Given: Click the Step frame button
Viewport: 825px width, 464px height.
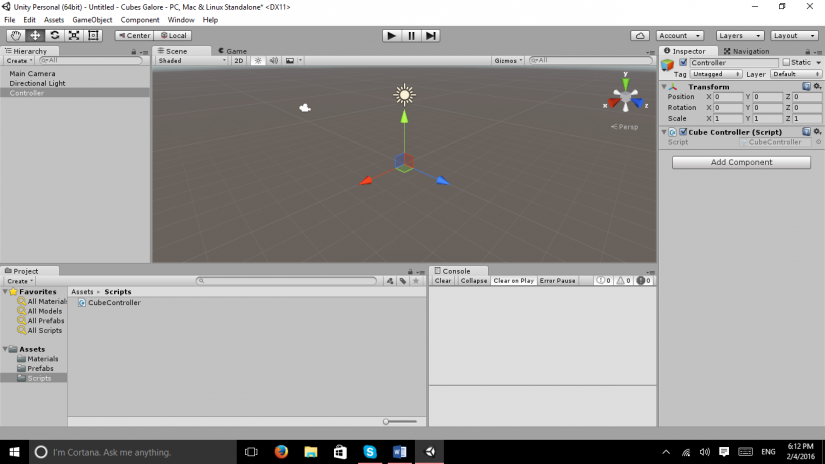Looking at the screenshot, I should (431, 35).
